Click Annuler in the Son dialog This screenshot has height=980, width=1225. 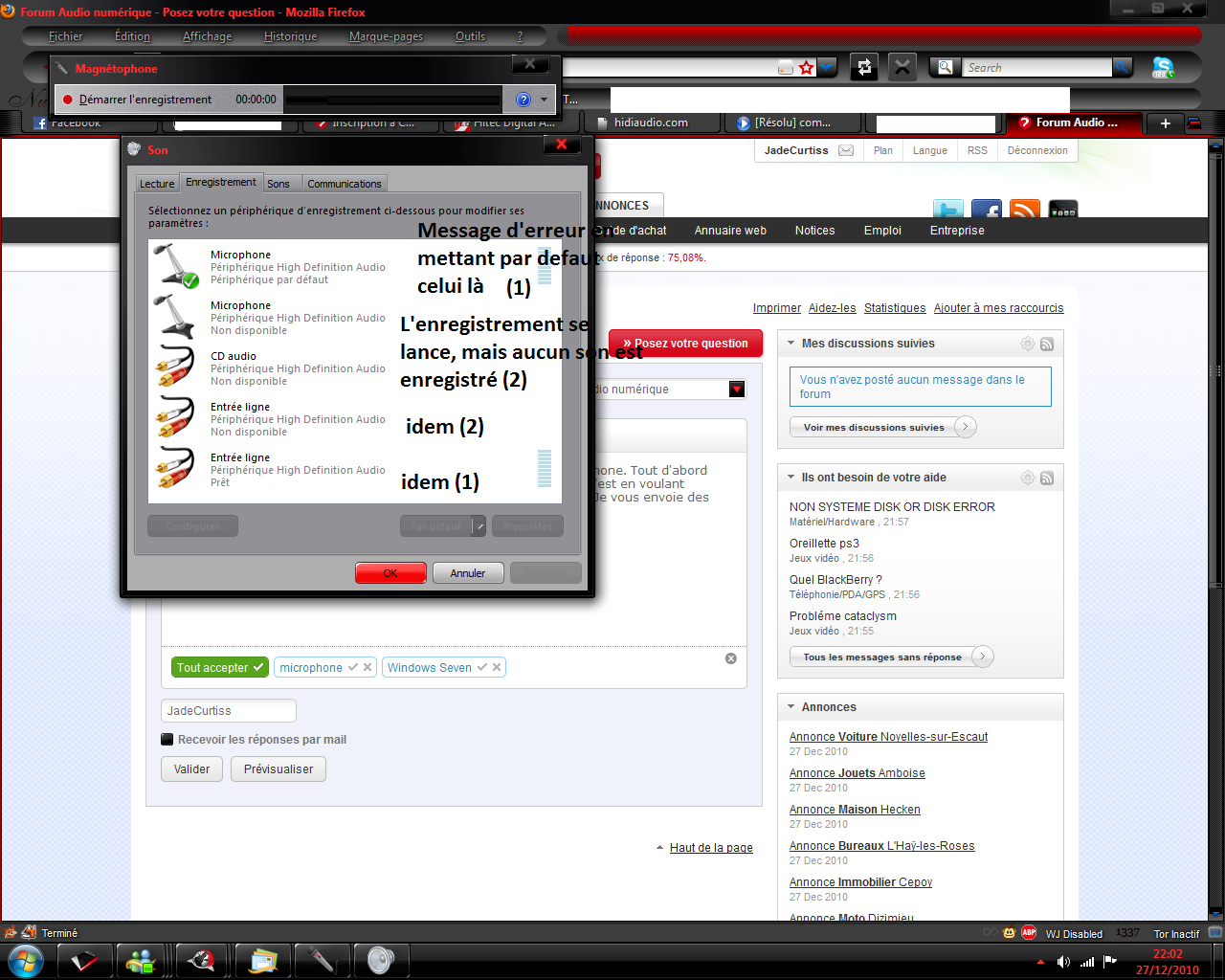pyautogui.click(x=468, y=572)
